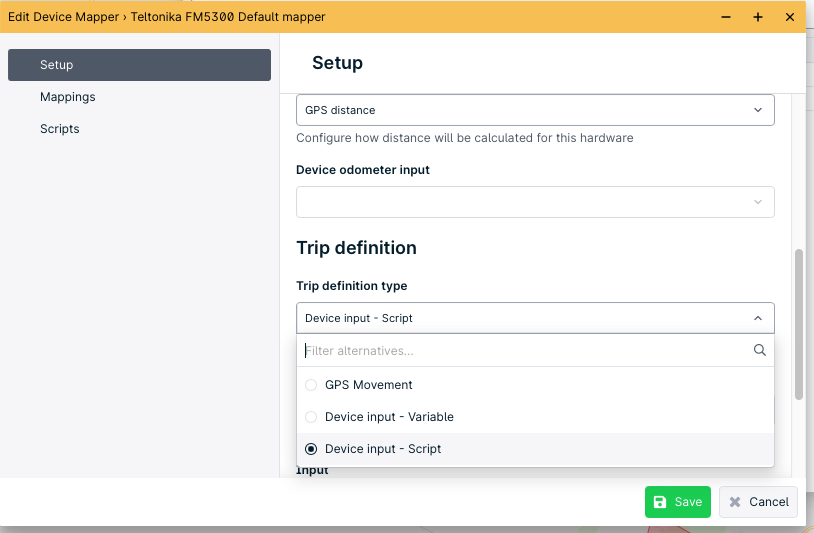Cancel editing the device mapper
Image resolution: width=814 pixels, height=533 pixels.
[758, 502]
